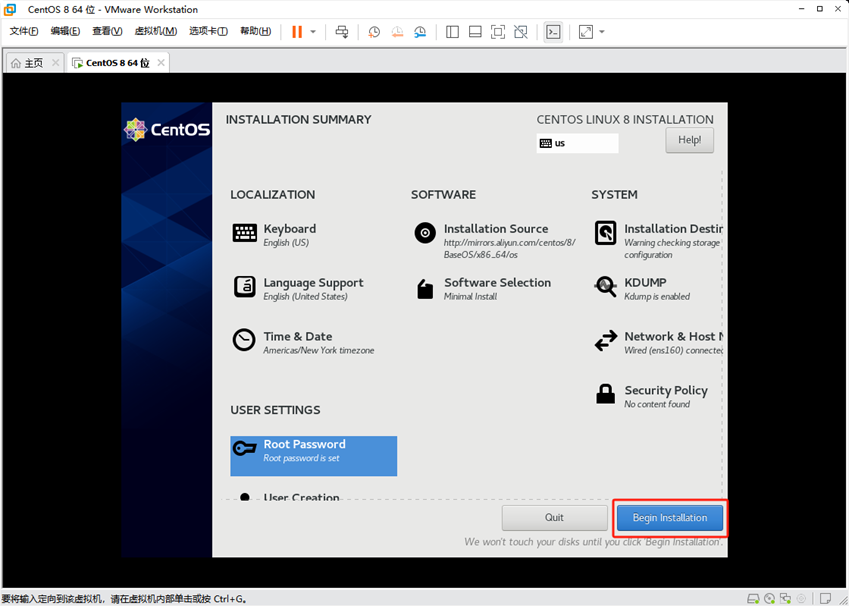849x606 pixels.
Task: Switch to the 主页 home tab
Action: coord(28,63)
